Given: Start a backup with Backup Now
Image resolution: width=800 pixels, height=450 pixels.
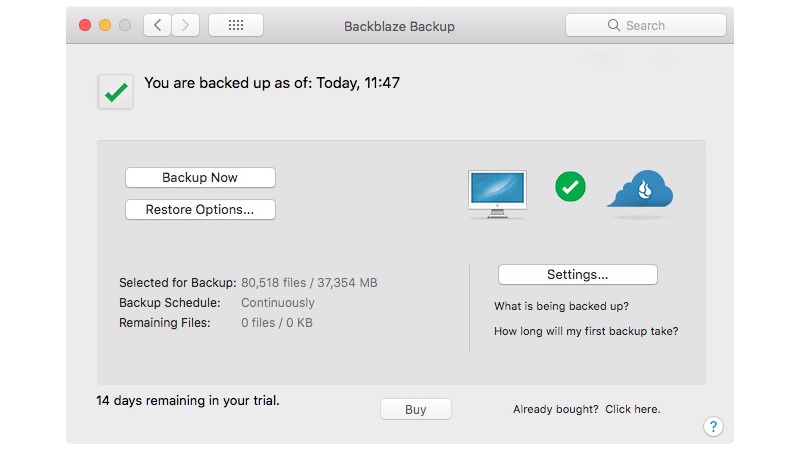Looking at the screenshot, I should click(200, 178).
